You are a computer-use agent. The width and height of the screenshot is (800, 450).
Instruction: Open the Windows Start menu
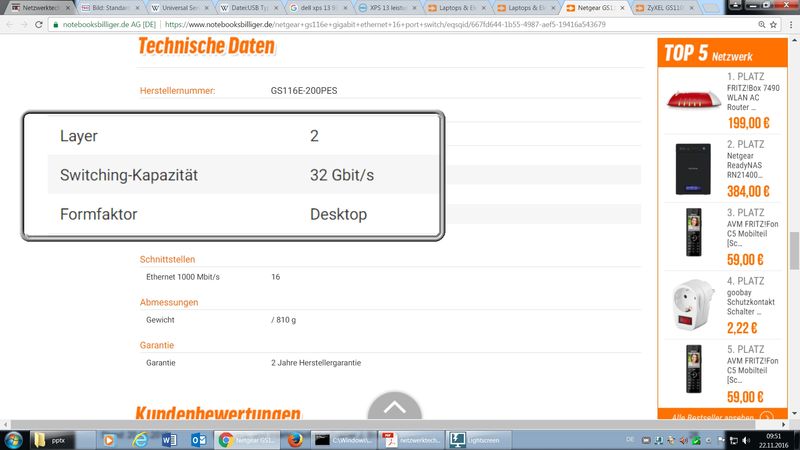[13, 440]
